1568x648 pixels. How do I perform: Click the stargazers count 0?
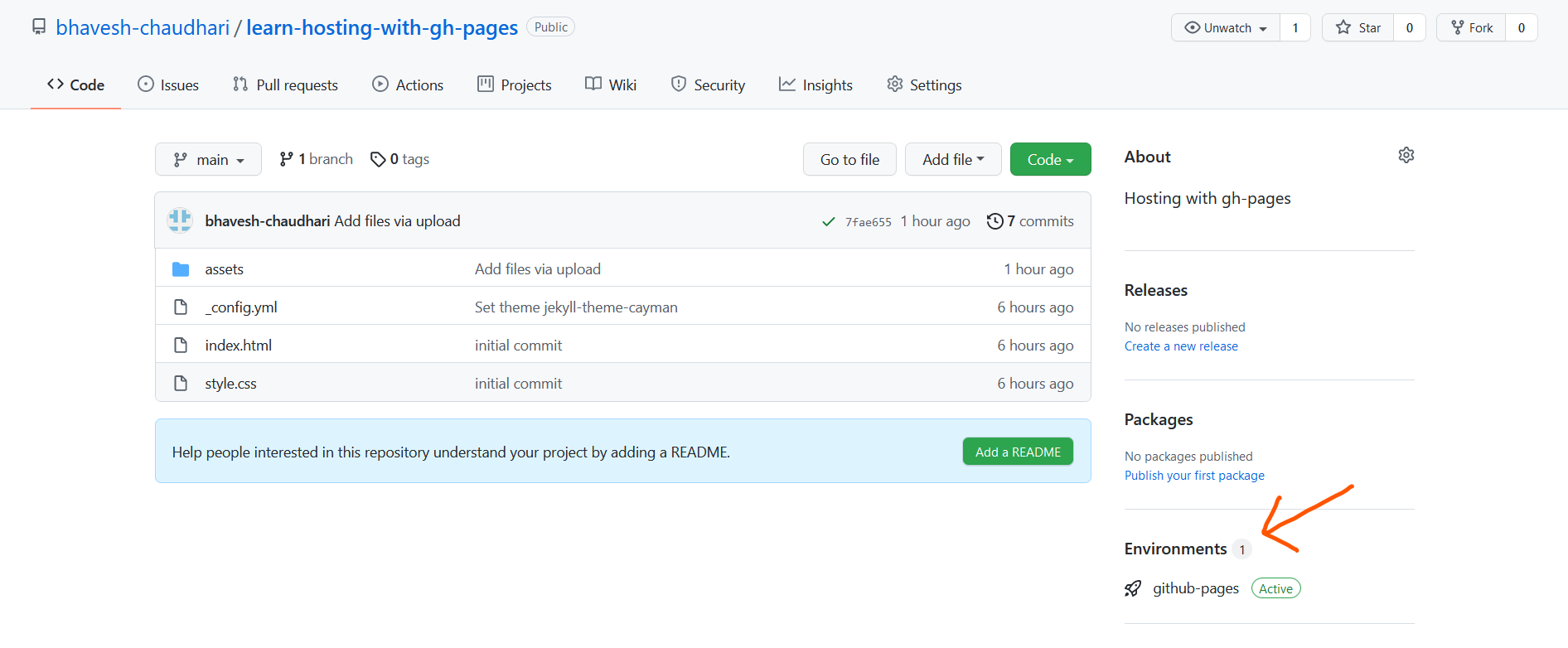click(x=1410, y=27)
